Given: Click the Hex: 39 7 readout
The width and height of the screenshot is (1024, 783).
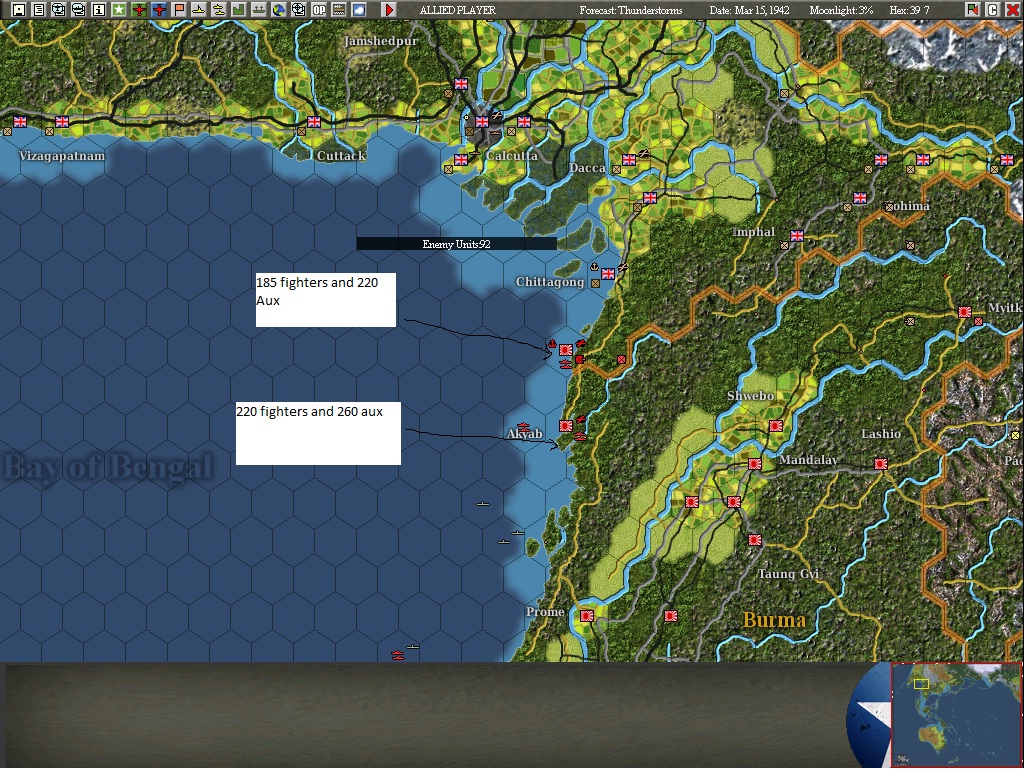Looking at the screenshot, I should pos(909,10).
